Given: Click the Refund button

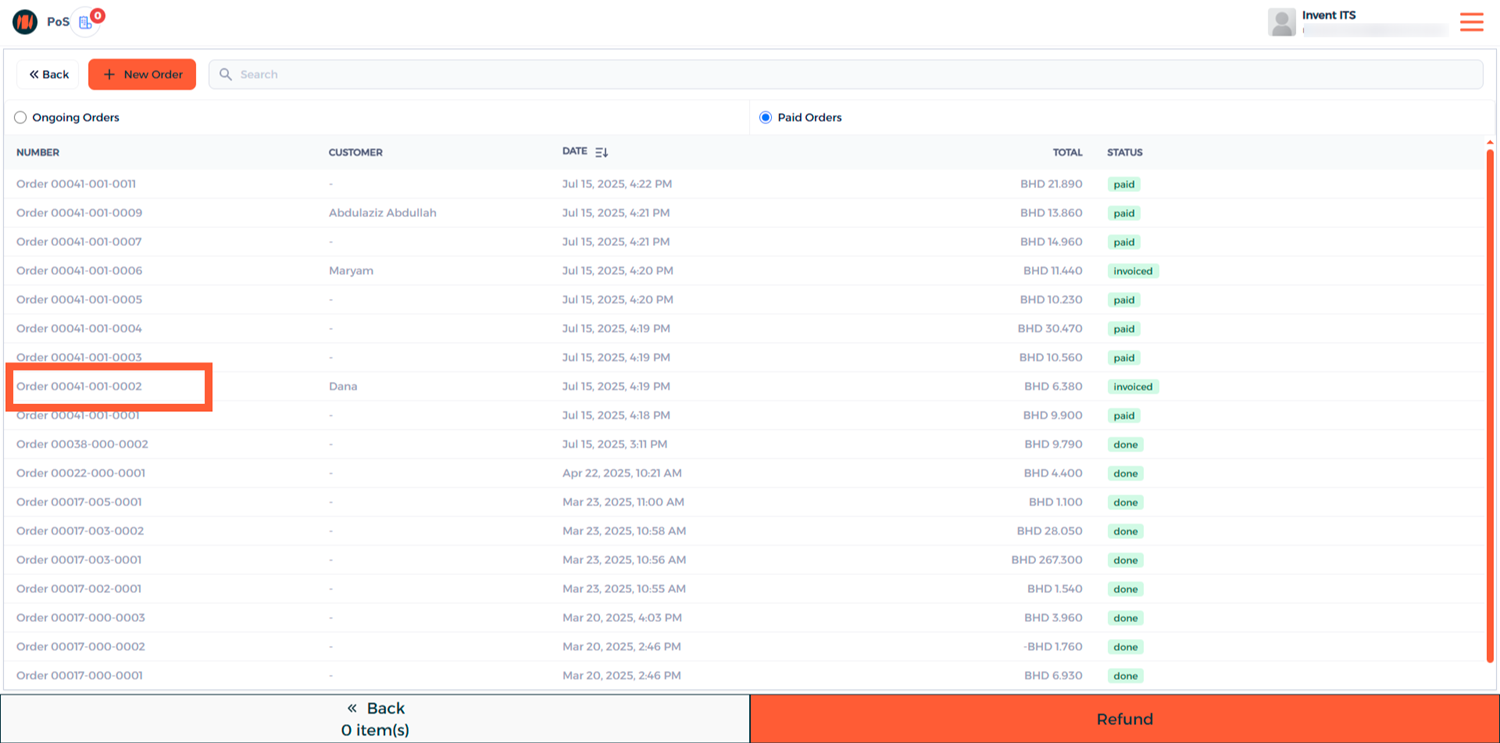Looking at the screenshot, I should [x=1124, y=719].
